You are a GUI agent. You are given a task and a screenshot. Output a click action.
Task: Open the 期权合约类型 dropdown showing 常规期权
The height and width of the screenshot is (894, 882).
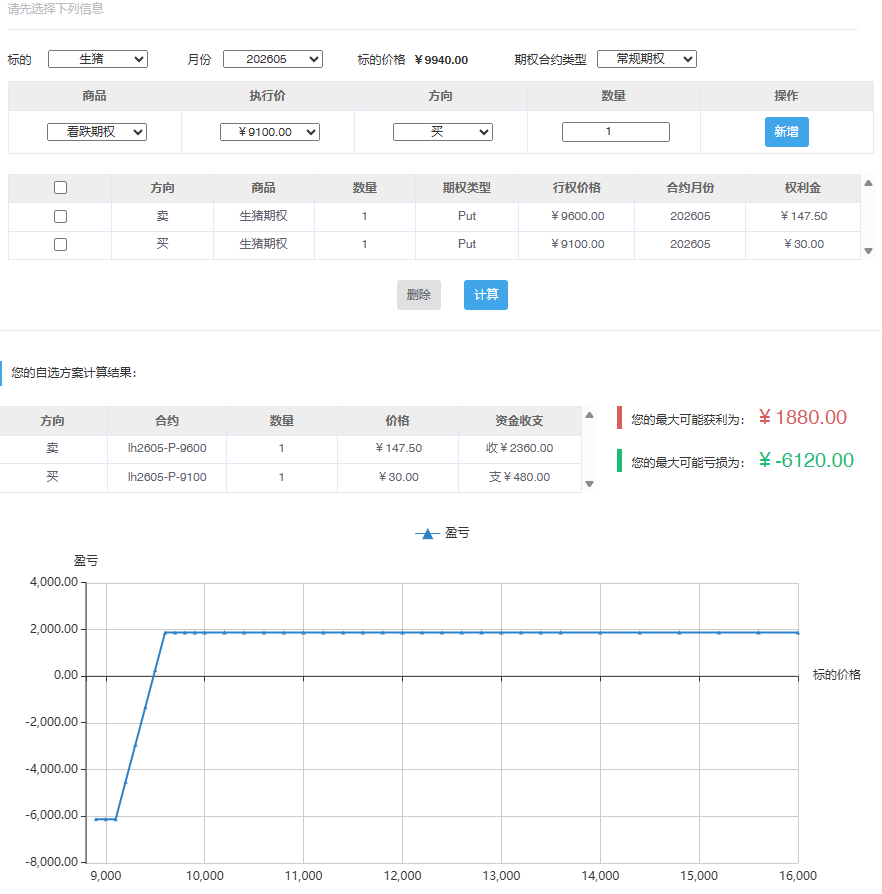[x=646, y=59]
